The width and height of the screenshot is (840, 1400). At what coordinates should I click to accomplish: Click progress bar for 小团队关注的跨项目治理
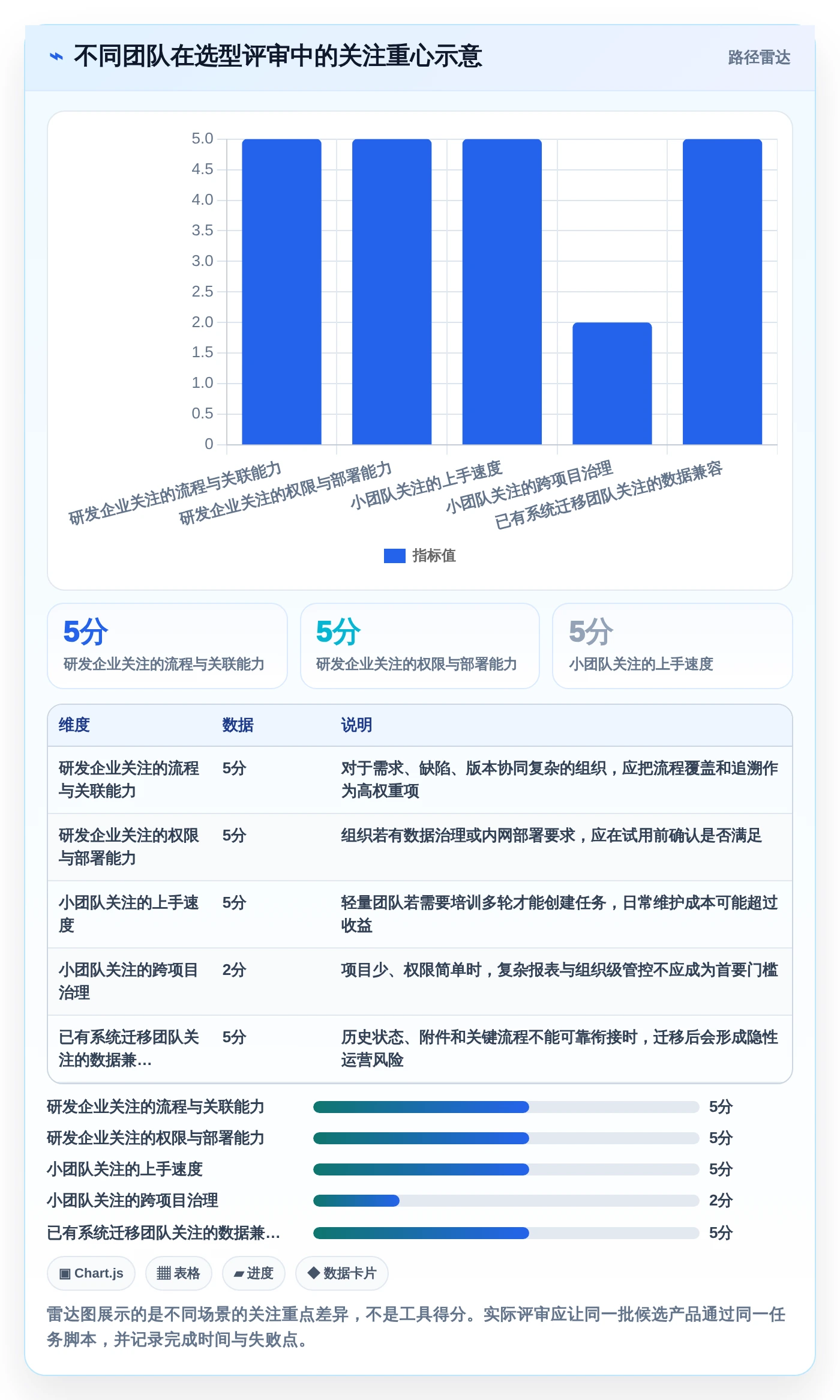point(506,1200)
